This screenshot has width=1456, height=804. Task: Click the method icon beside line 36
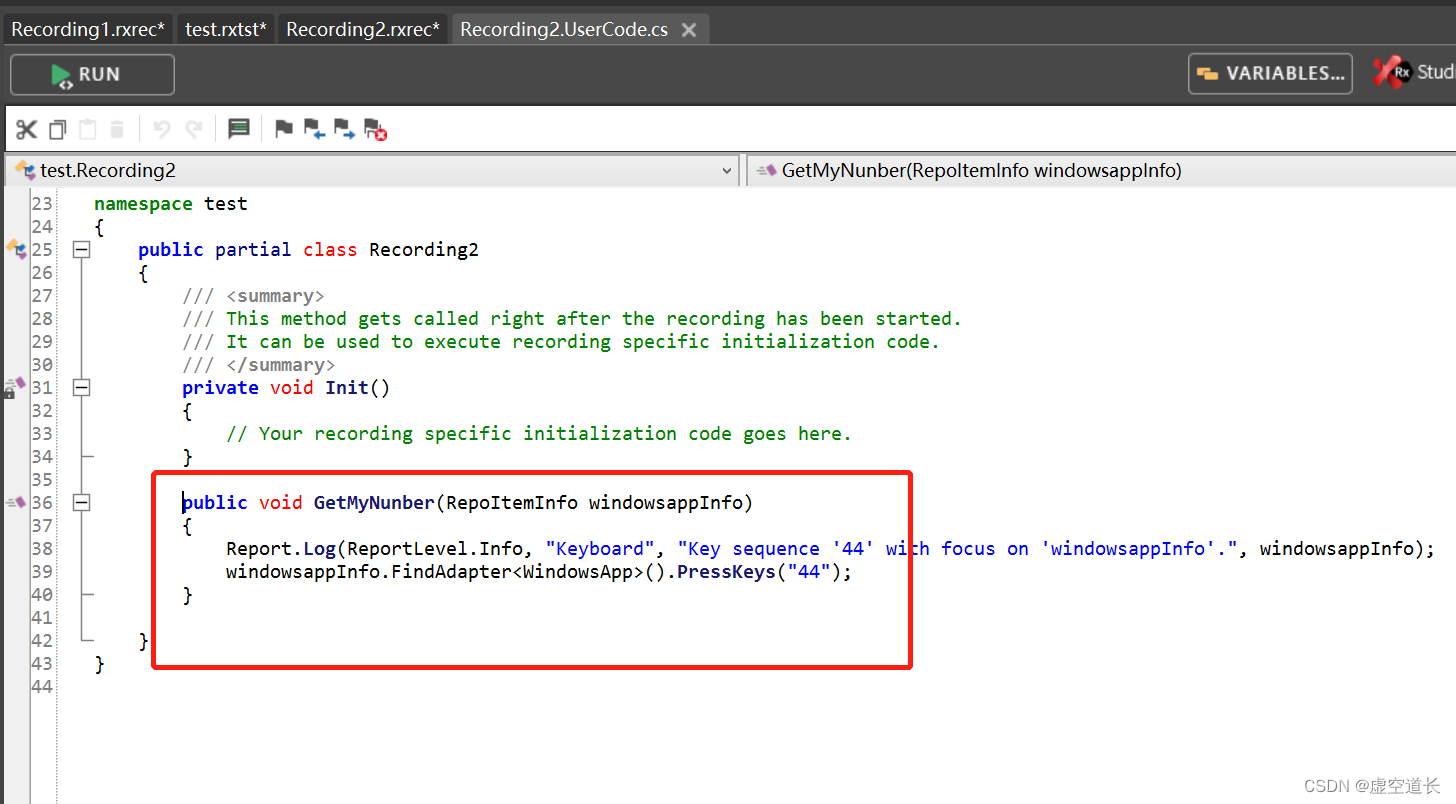pos(15,502)
